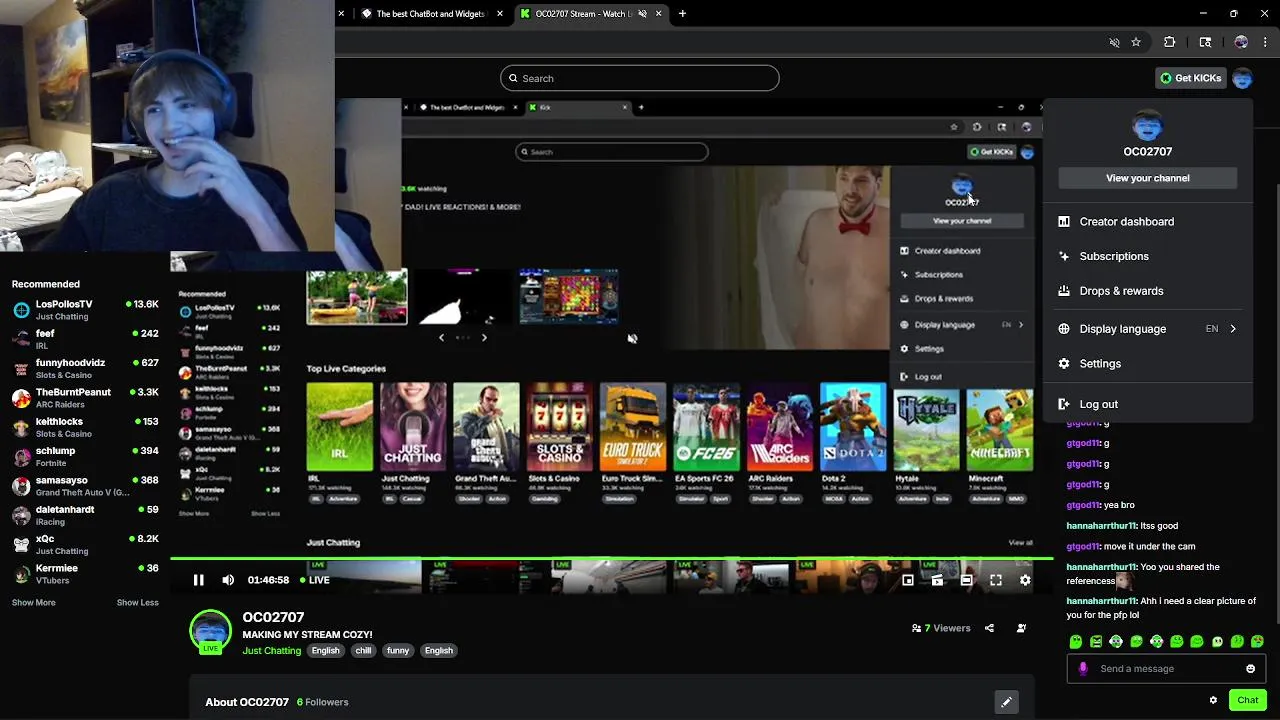Share the OC02707 stream
This screenshot has width=1280, height=720.
989,628
